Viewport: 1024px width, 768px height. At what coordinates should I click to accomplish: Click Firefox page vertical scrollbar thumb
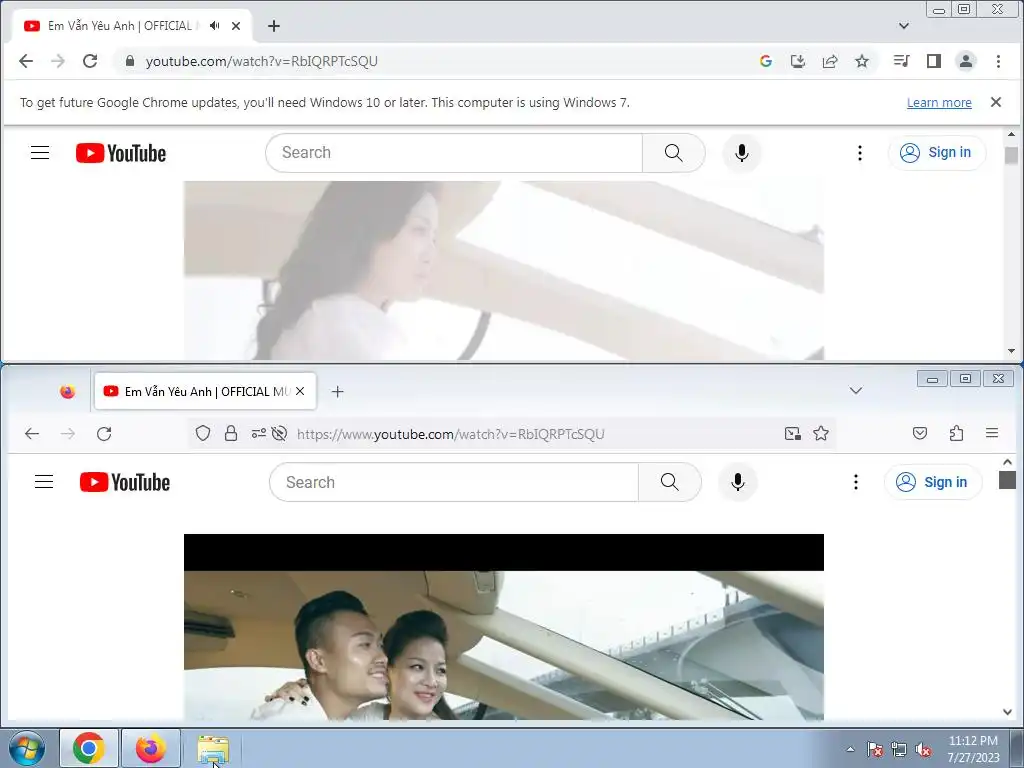1008,480
